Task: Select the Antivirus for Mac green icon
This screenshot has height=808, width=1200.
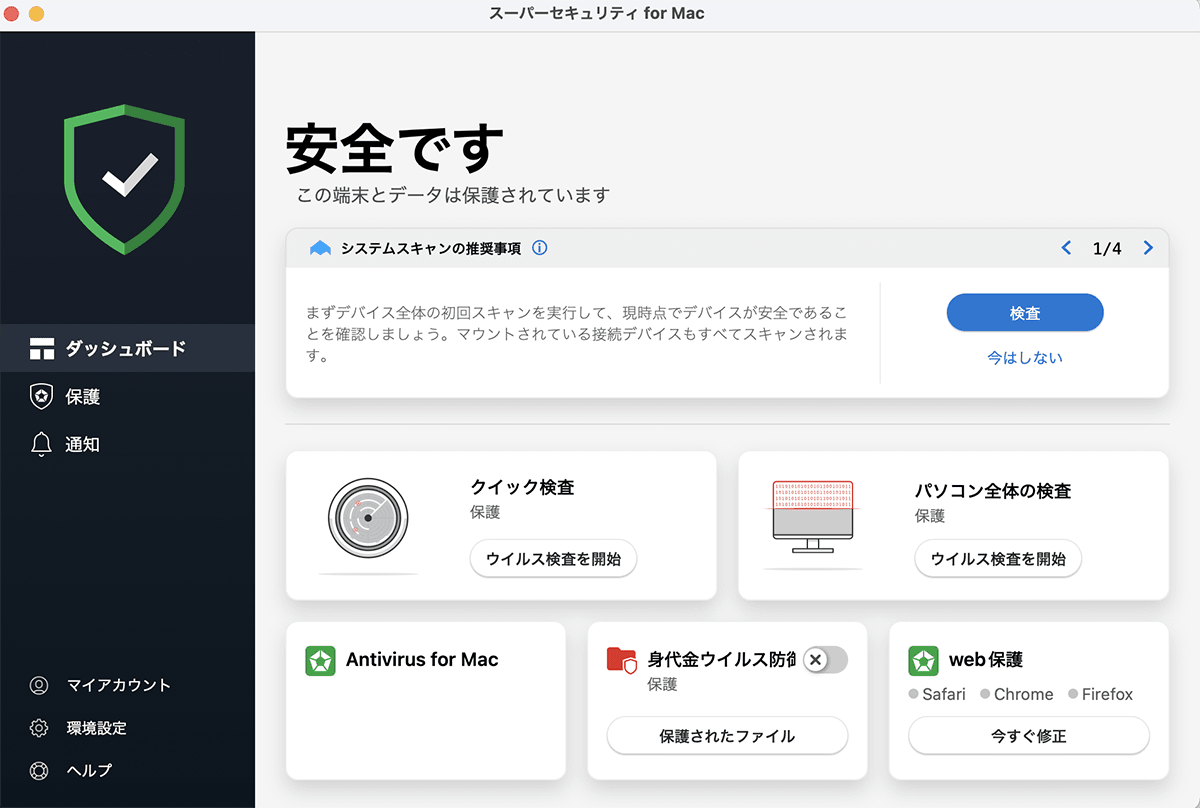Action: (x=318, y=660)
